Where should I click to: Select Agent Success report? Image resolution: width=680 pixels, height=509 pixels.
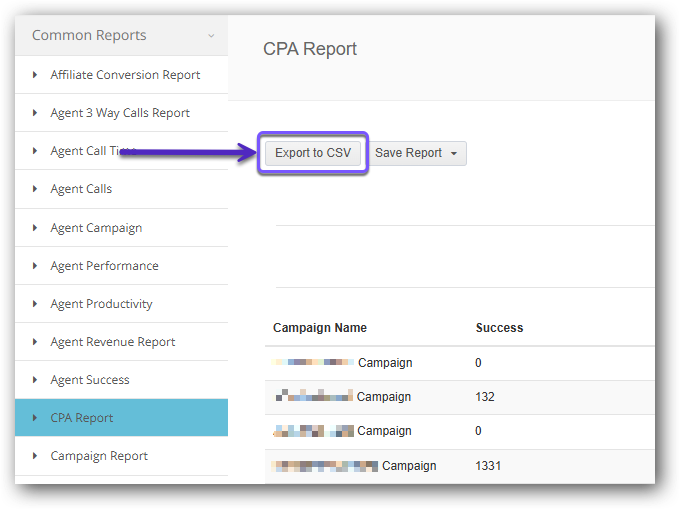click(90, 380)
